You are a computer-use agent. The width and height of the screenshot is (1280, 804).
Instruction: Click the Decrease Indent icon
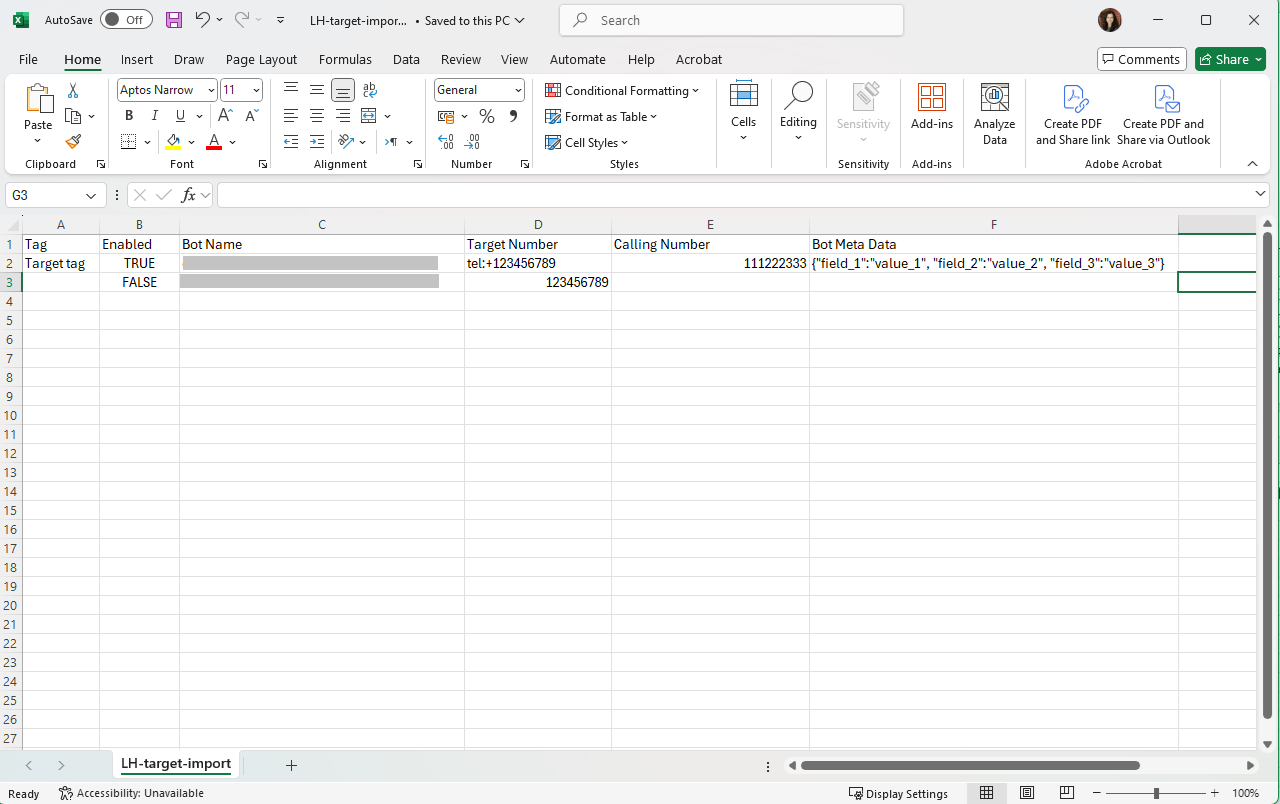coord(291,142)
